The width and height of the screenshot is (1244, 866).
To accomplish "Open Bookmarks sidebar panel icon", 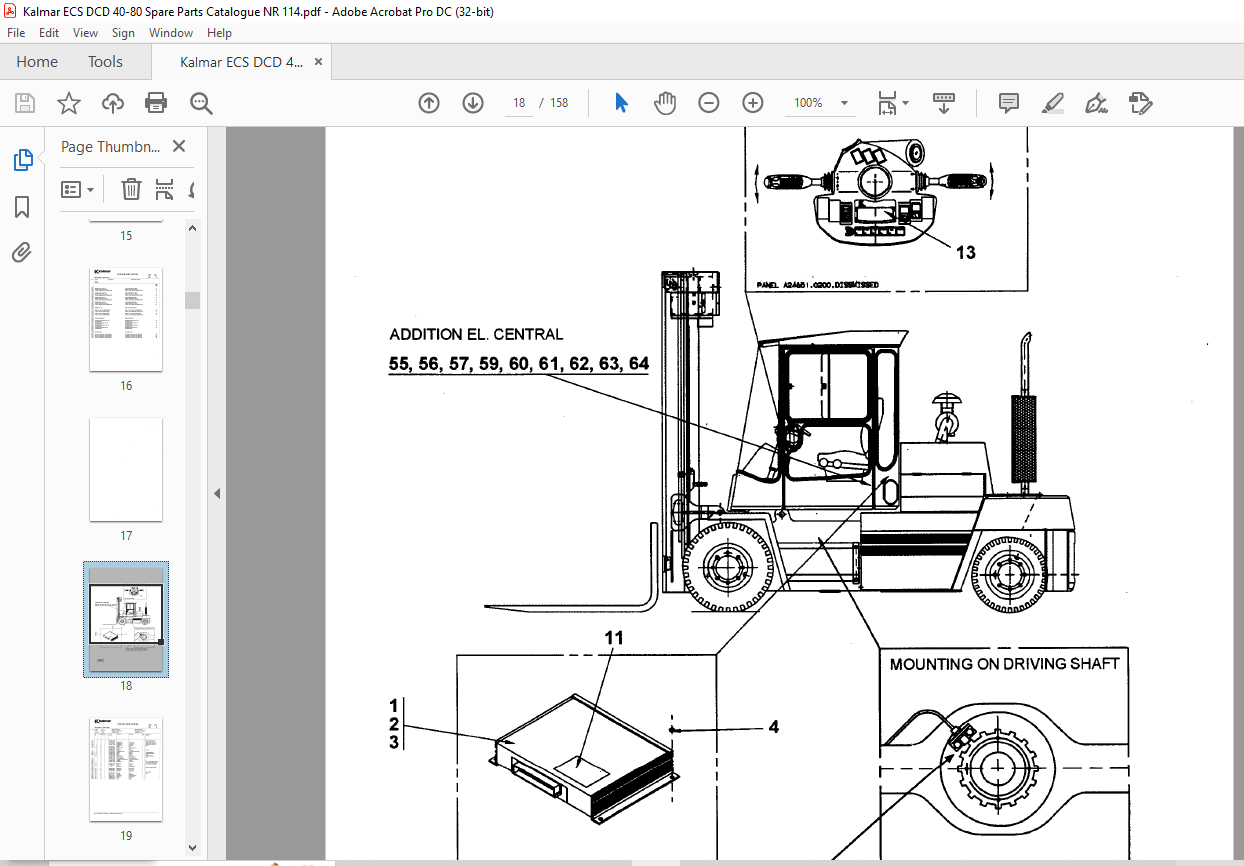I will pyautogui.click(x=22, y=207).
